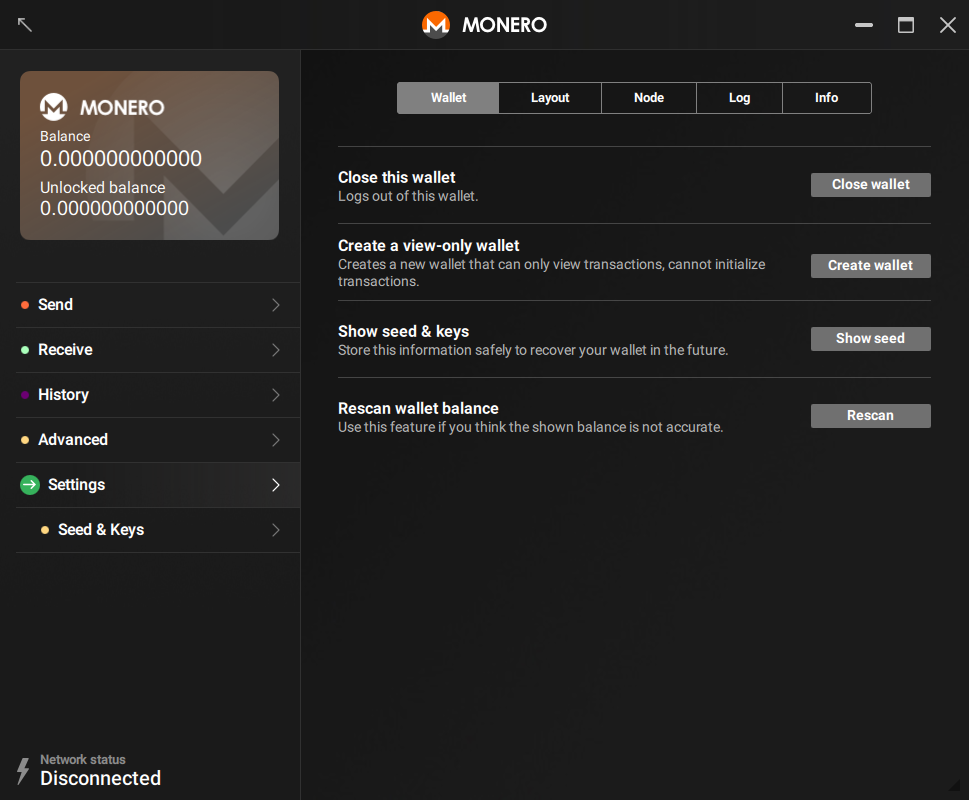Screen dimensions: 969x800
Task: Click the Unlocked balance amount value
Action: pos(114,208)
